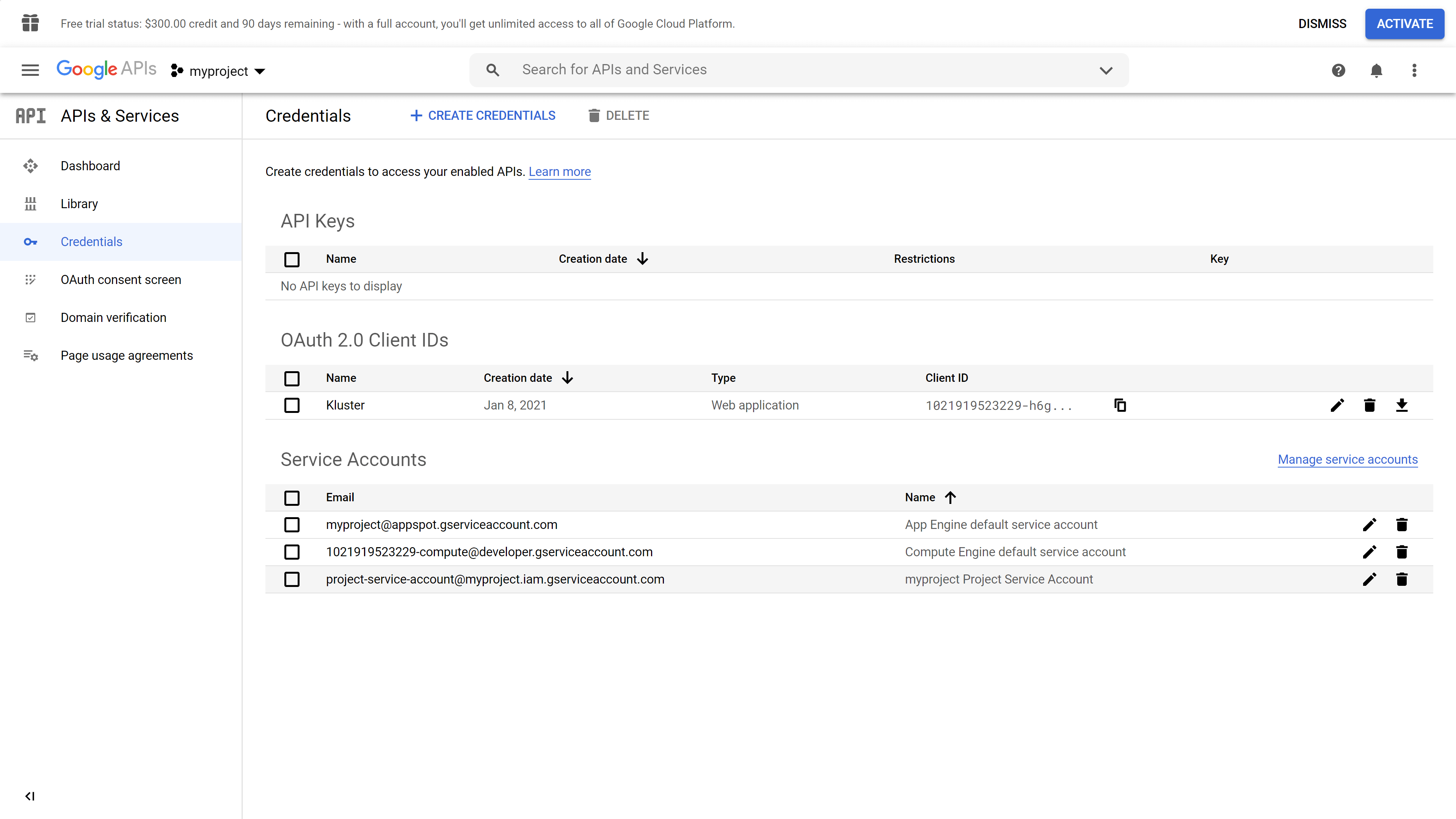Screen dimensions: 1456x819
Task: Edit the Kluster OAuth client
Action: point(1337,405)
